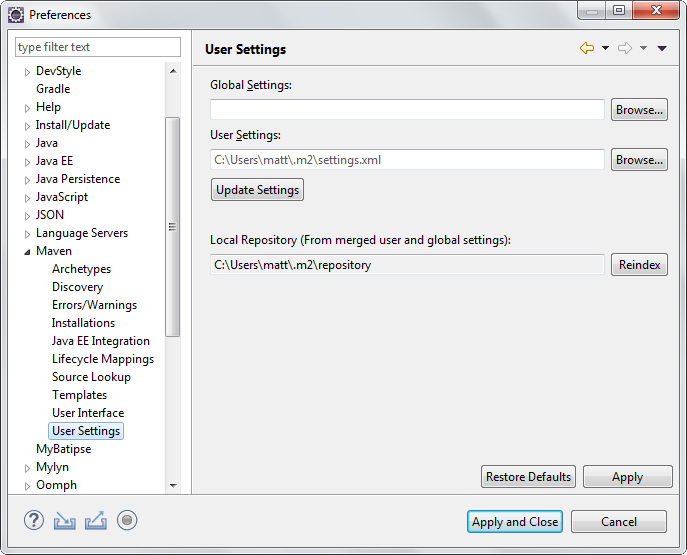Screen dimensions: 687x555
Task: Click the Help question mark icon
Action: 34,521
